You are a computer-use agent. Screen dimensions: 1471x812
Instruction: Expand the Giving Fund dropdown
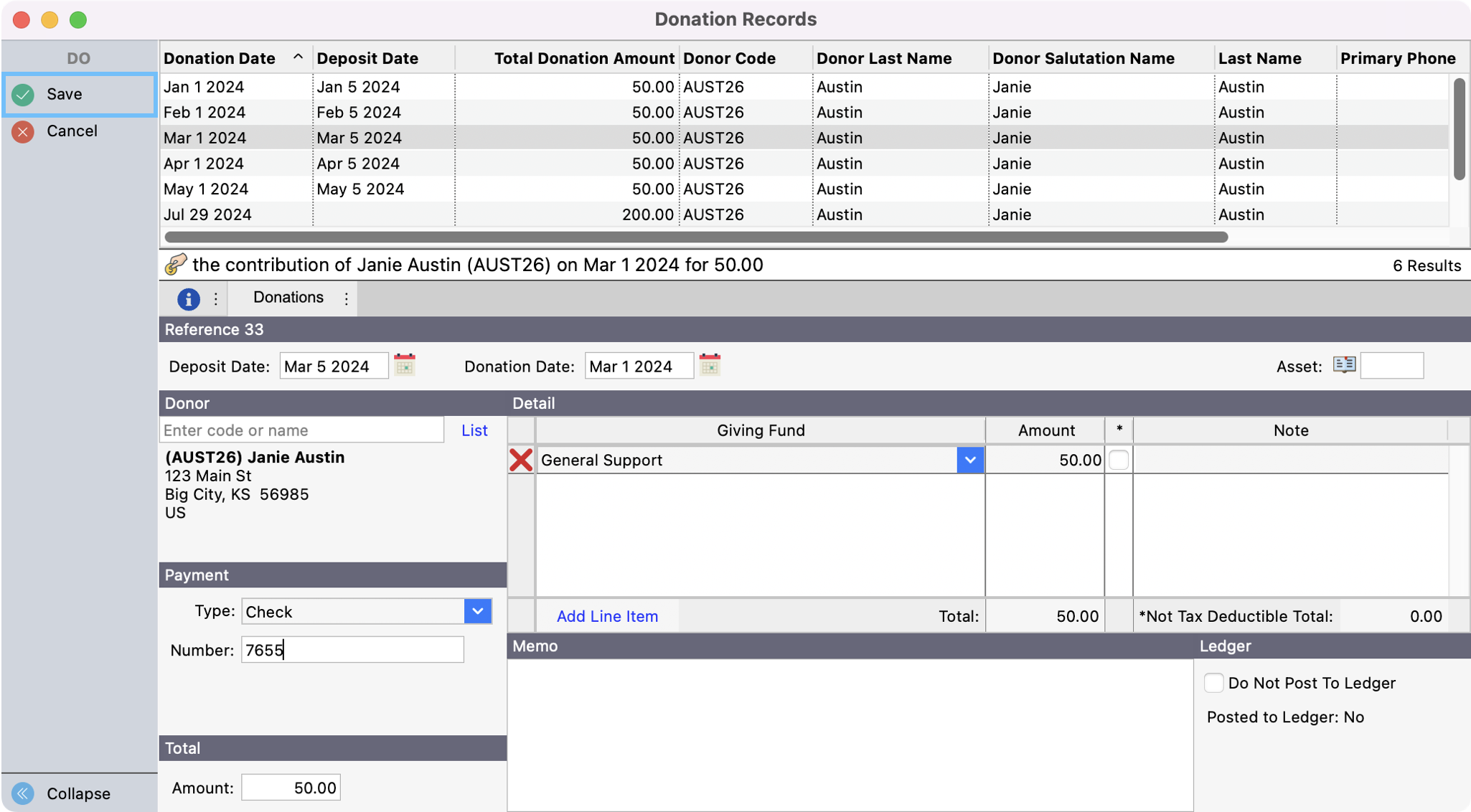(x=969, y=460)
